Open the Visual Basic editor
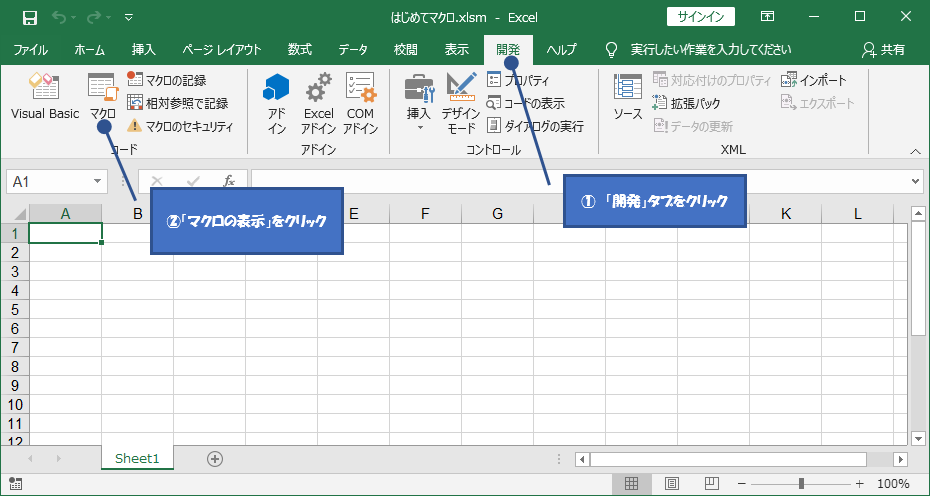The width and height of the screenshot is (930, 496). [45, 98]
